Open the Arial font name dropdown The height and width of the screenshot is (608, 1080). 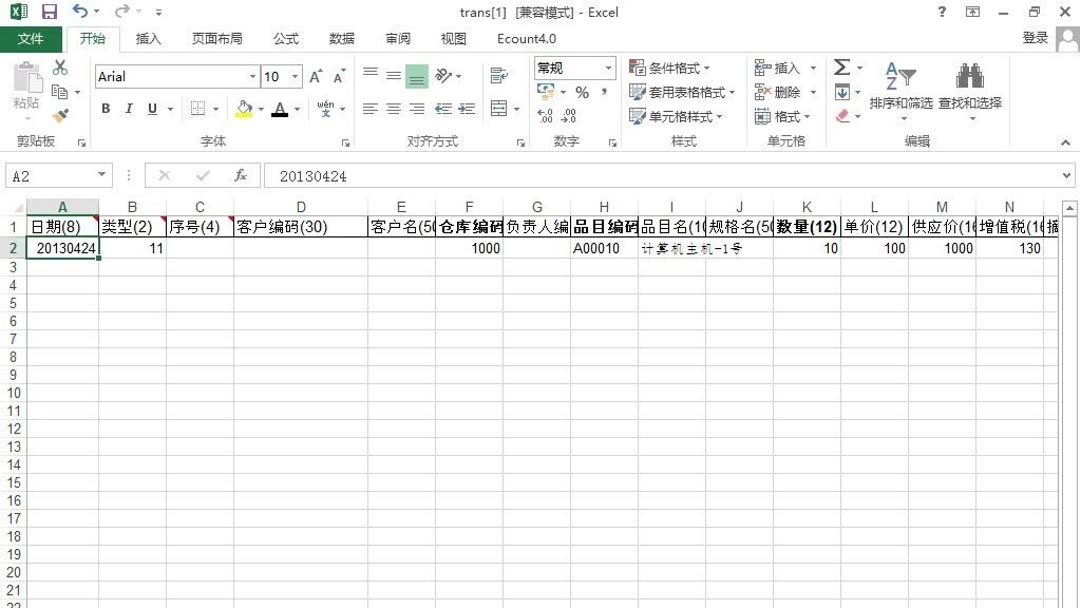(x=253, y=76)
